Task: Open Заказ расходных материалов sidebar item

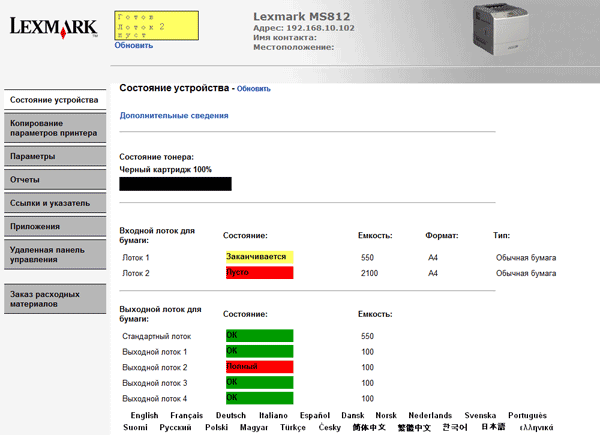Action: [x=55, y=299]
